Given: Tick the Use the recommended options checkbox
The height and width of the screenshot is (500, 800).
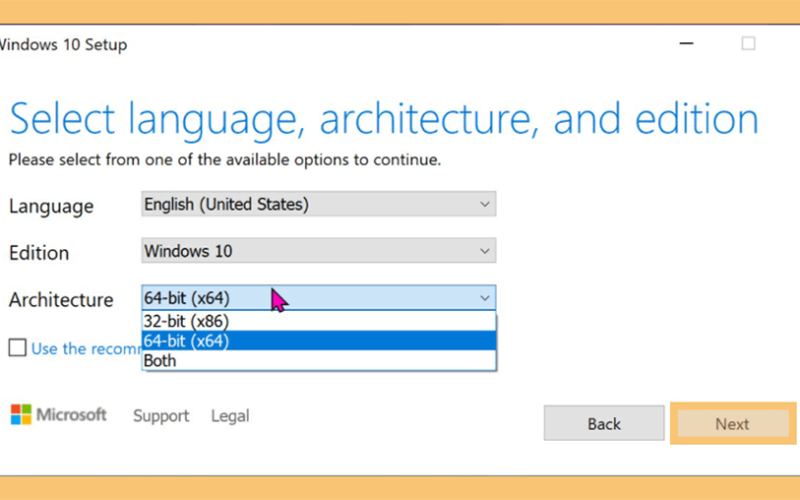Looking at the screenshot, I should 17,348.
